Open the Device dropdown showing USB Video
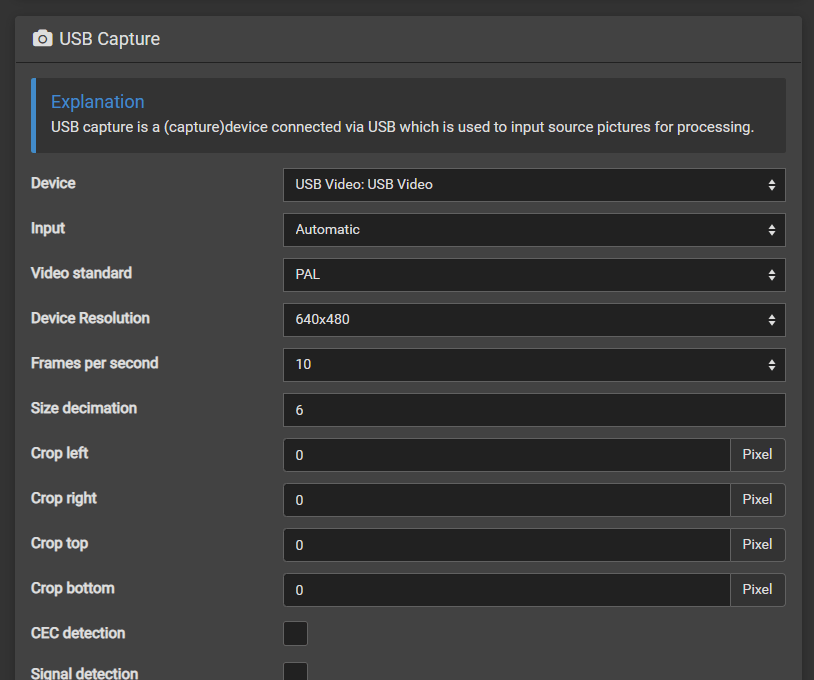 point(534,185)
